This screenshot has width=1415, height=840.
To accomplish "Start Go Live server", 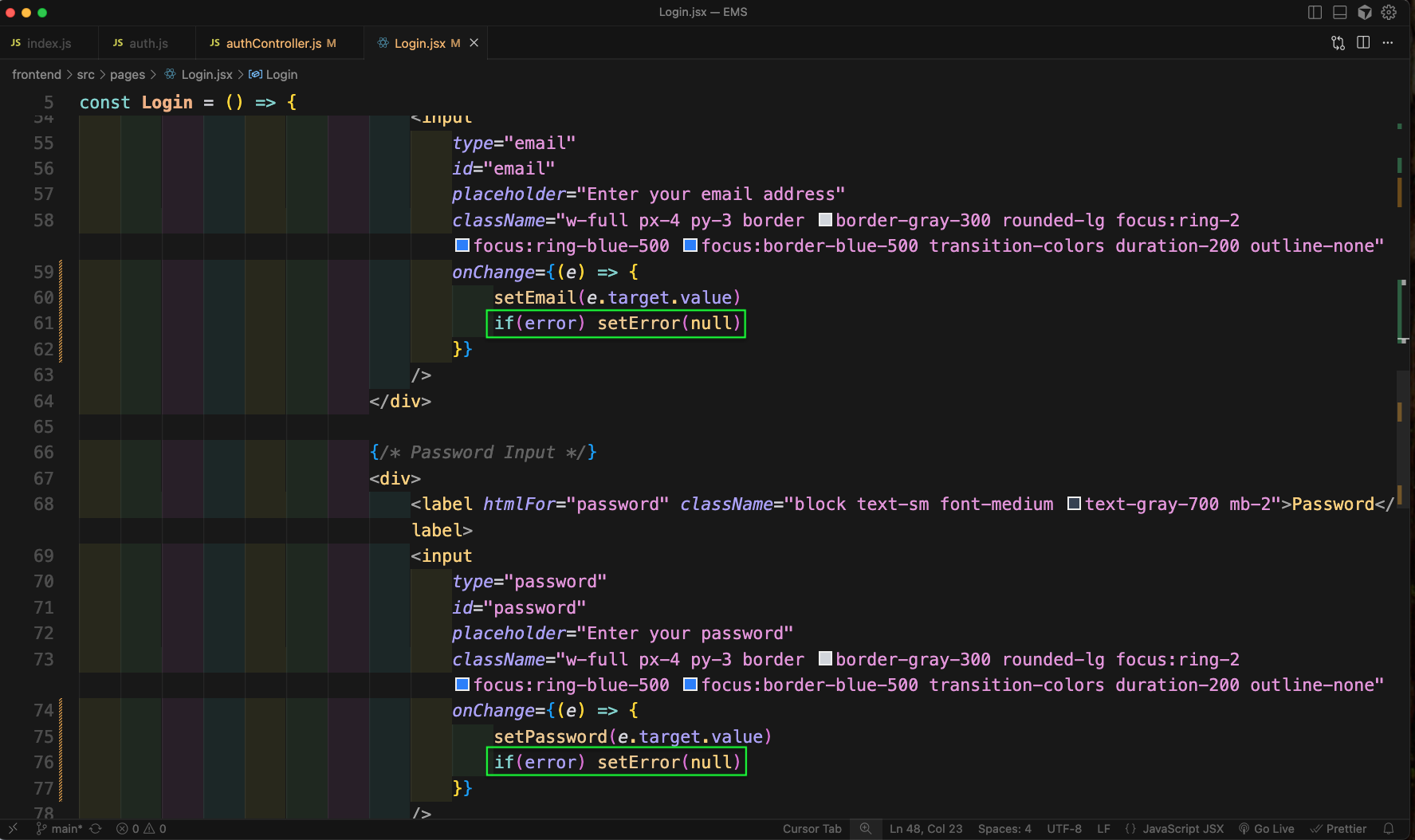I will (1266, 829).
